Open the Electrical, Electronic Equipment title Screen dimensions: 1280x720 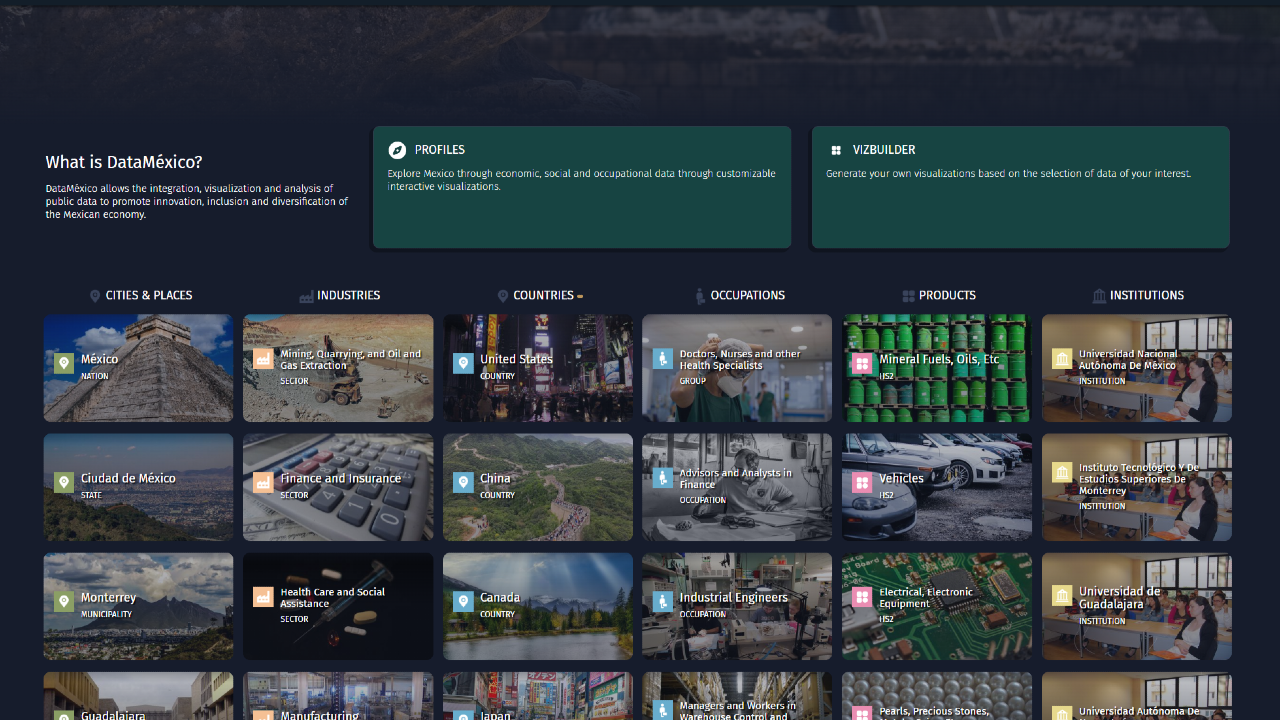pyautogui.click(x=926, y=597)
